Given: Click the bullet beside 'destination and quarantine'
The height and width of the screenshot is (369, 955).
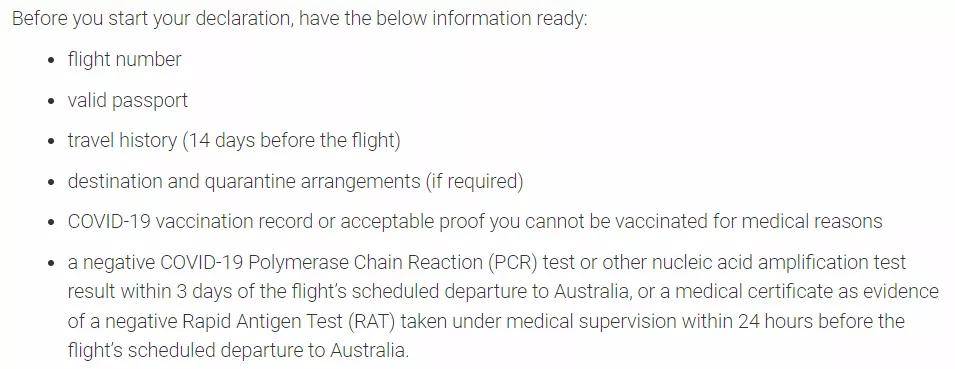Looking at the screenshot, I should (52, 183).
